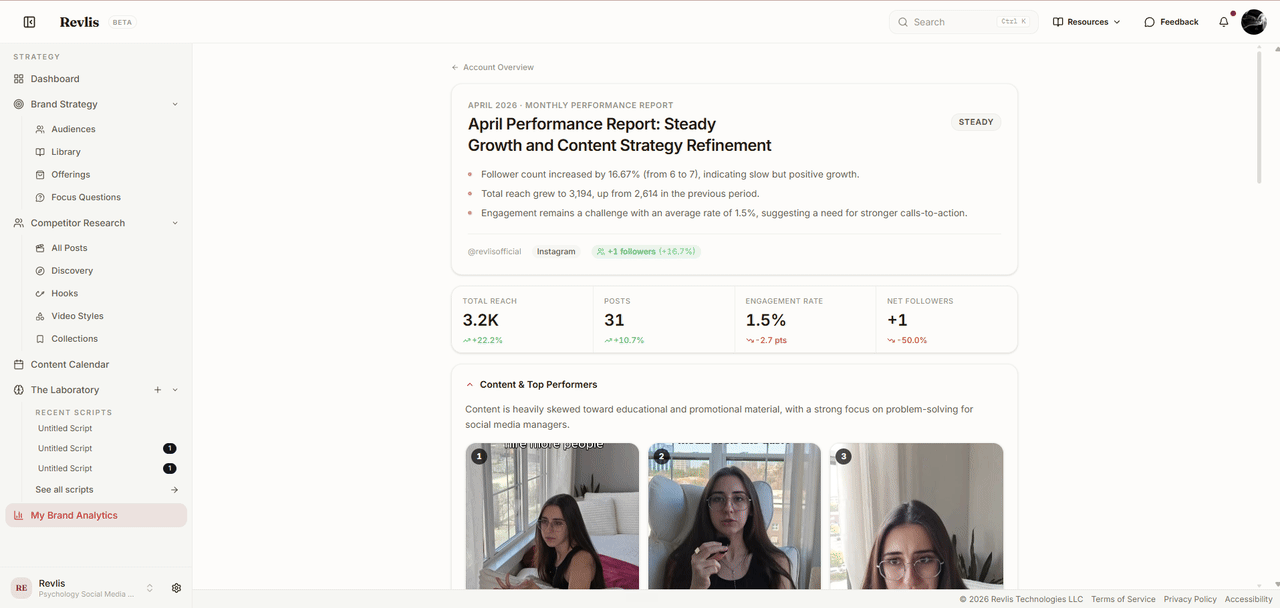The width and height of the screenshot is (1280, 608).
Task: Click See all scripts link
Action: tap(64, 490)
